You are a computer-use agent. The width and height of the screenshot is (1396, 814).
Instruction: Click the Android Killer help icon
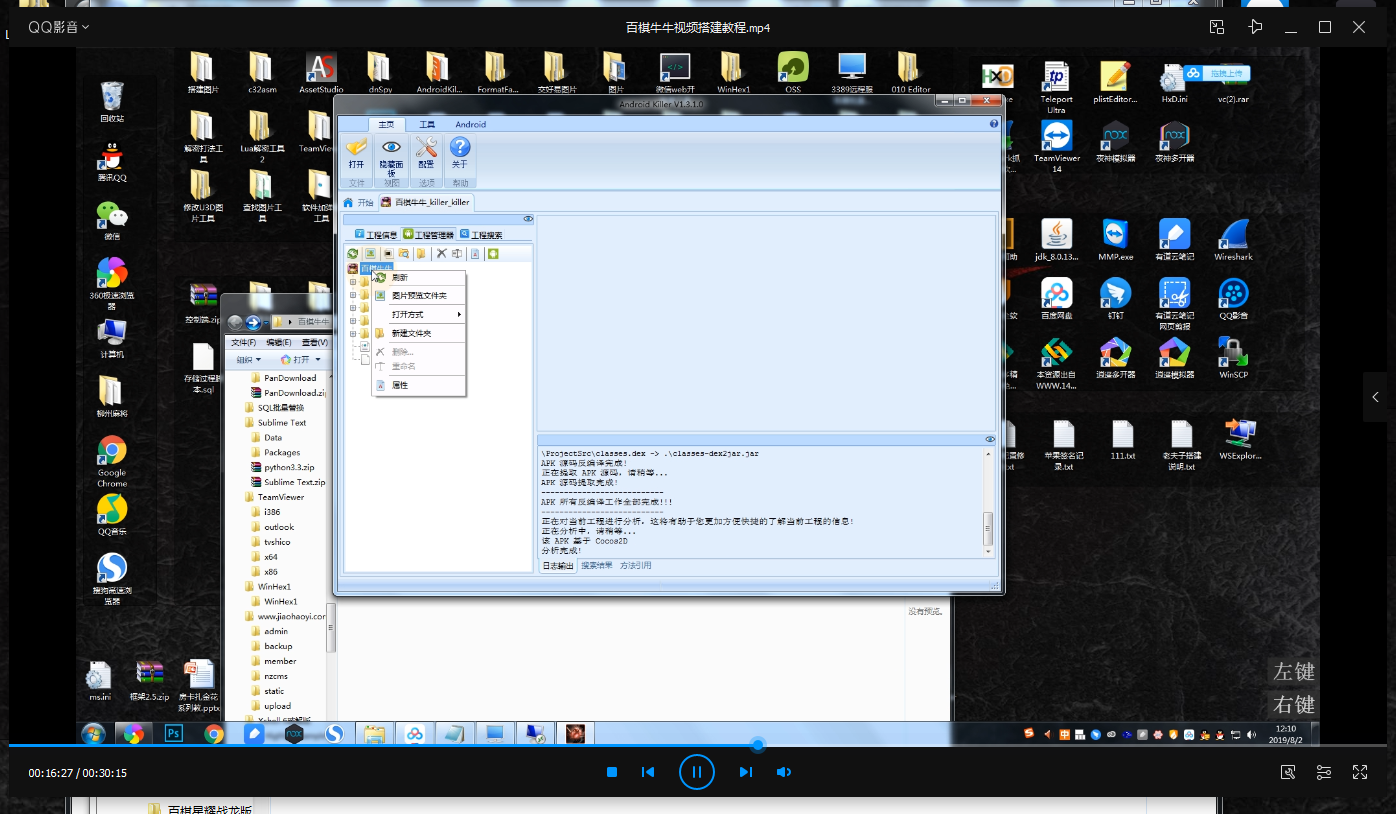(x=994, y=124)
